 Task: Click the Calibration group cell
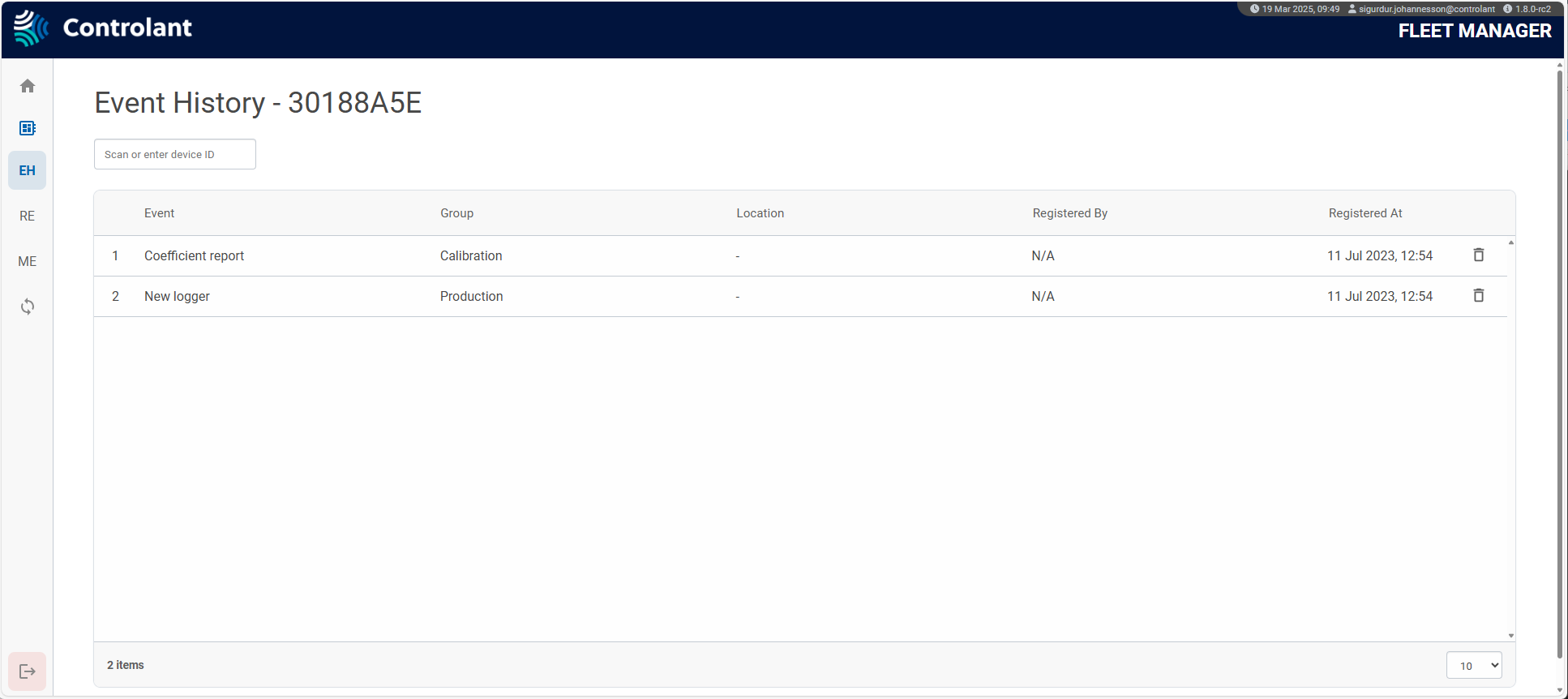[x=471, y=255]
